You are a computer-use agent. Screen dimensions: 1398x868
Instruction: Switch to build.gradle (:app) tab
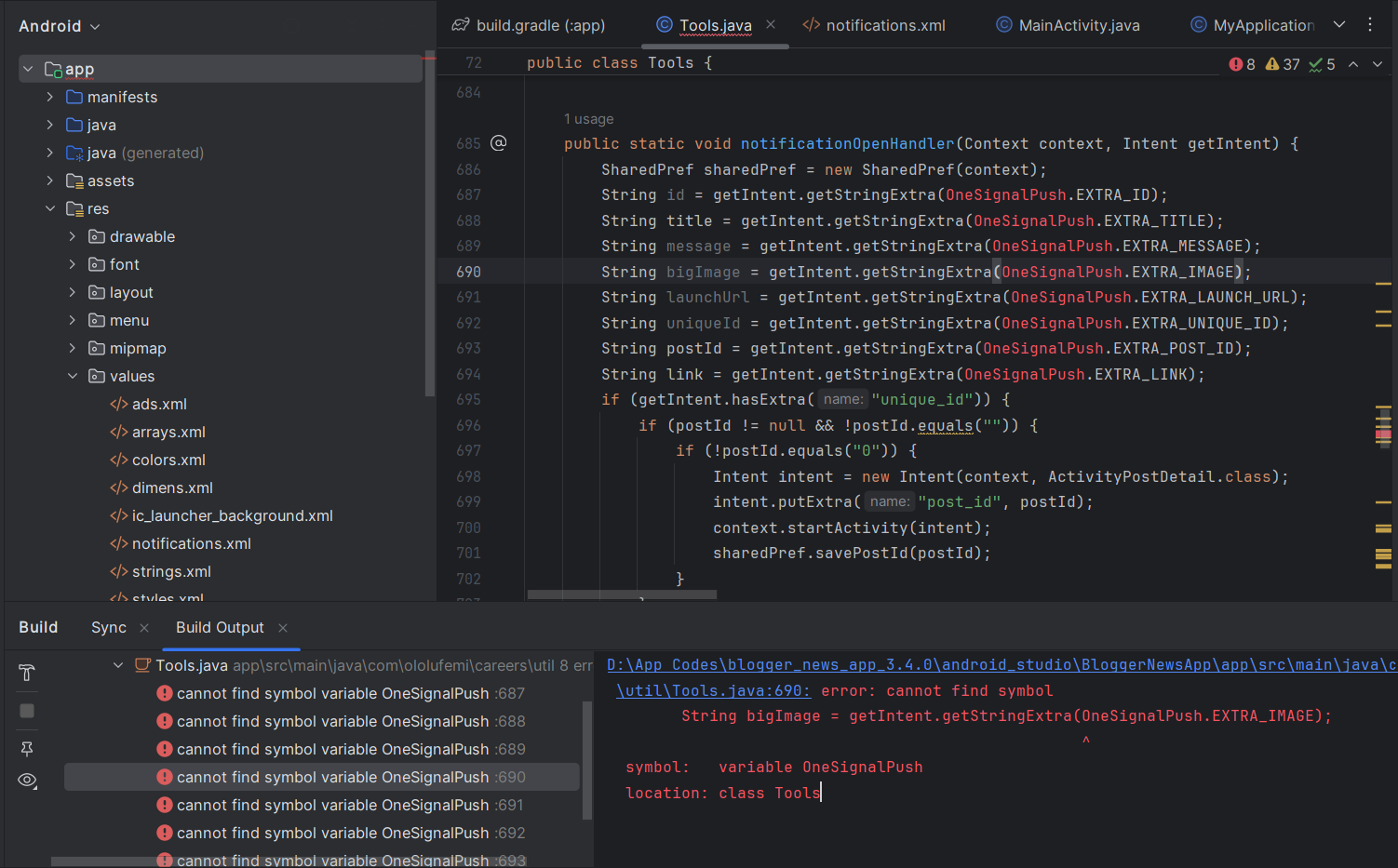click(x=529, y=25)
